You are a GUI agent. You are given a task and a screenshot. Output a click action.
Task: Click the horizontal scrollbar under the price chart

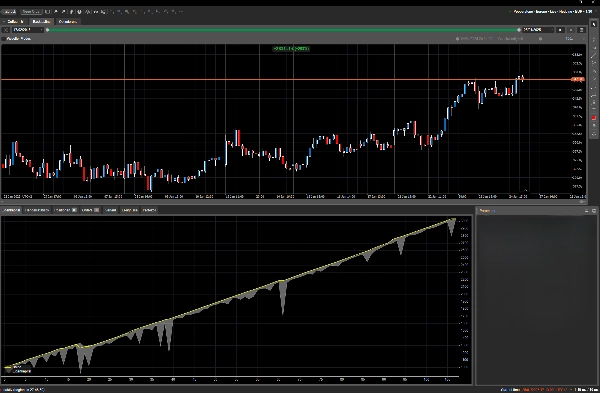click(x=293, y=201)
